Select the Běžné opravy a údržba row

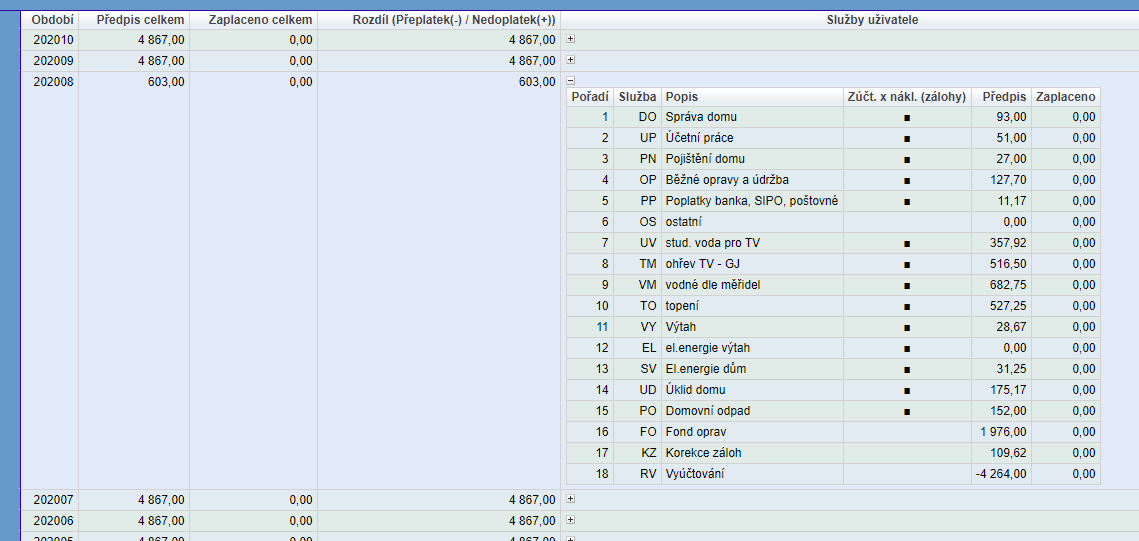pyautogui.click(x=834, y=180)
